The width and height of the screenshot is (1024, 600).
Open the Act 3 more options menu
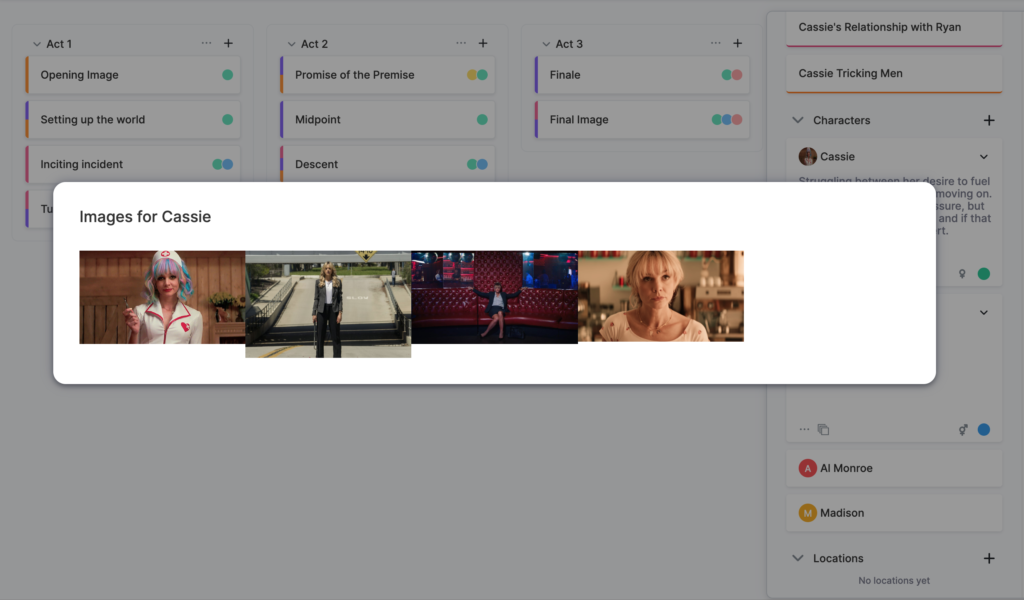tap(716, 43)
